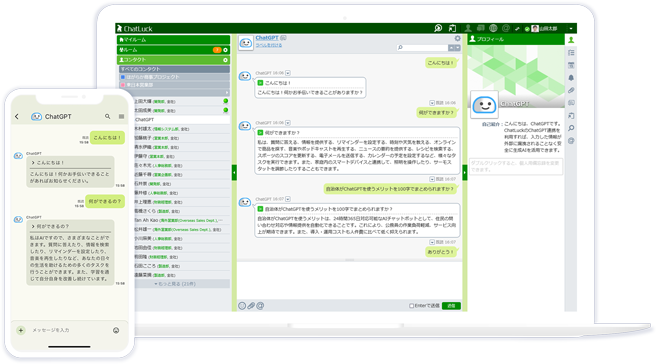The height and width of the screenshot is (364, 656).
Task: Click the ありがとう! message bubble
Action: coord(441,252)
